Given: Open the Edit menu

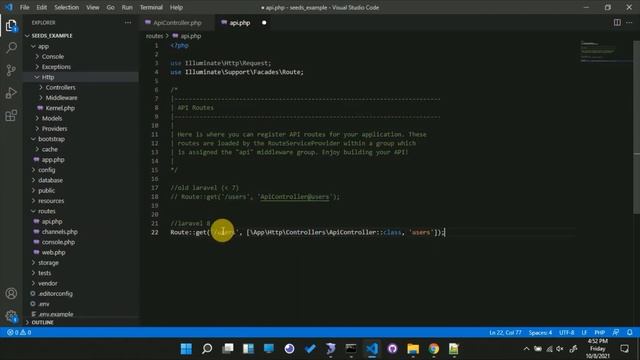Looking at the screenshot, I should pyautogui.click(x=41, y=7).
